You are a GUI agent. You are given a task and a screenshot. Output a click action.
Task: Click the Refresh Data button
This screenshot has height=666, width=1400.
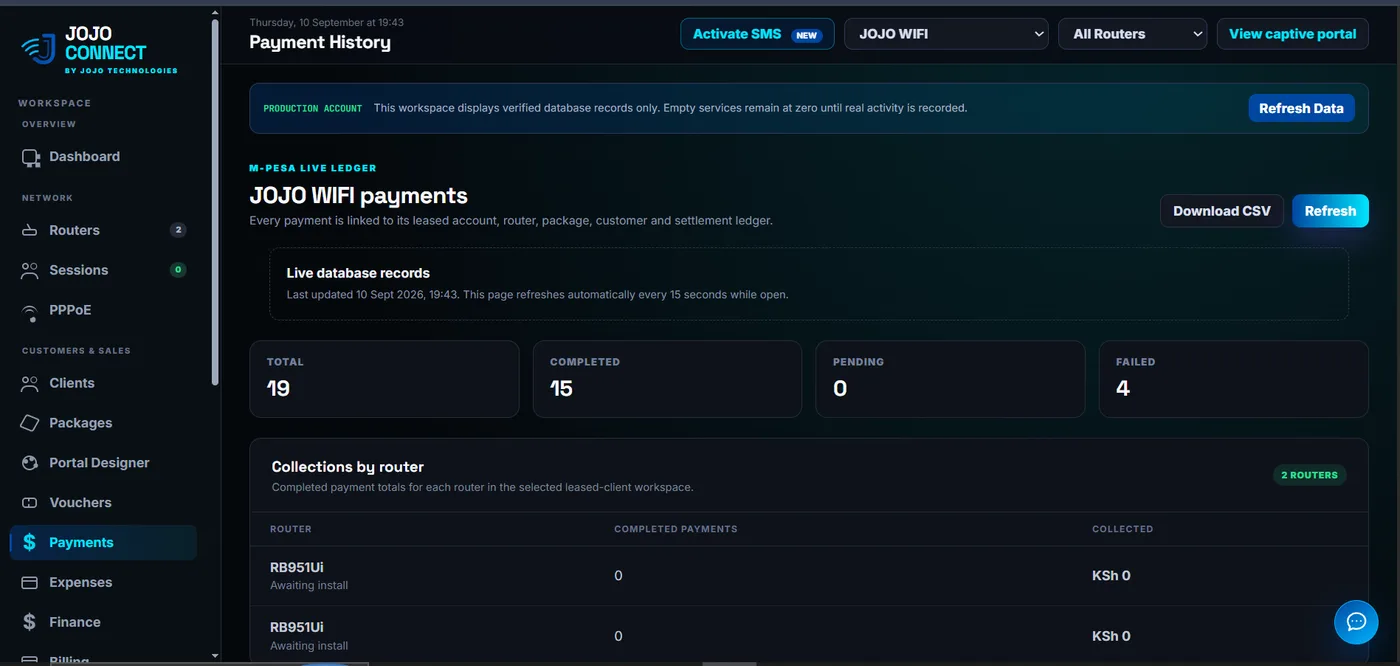(x=1301, y=108)
